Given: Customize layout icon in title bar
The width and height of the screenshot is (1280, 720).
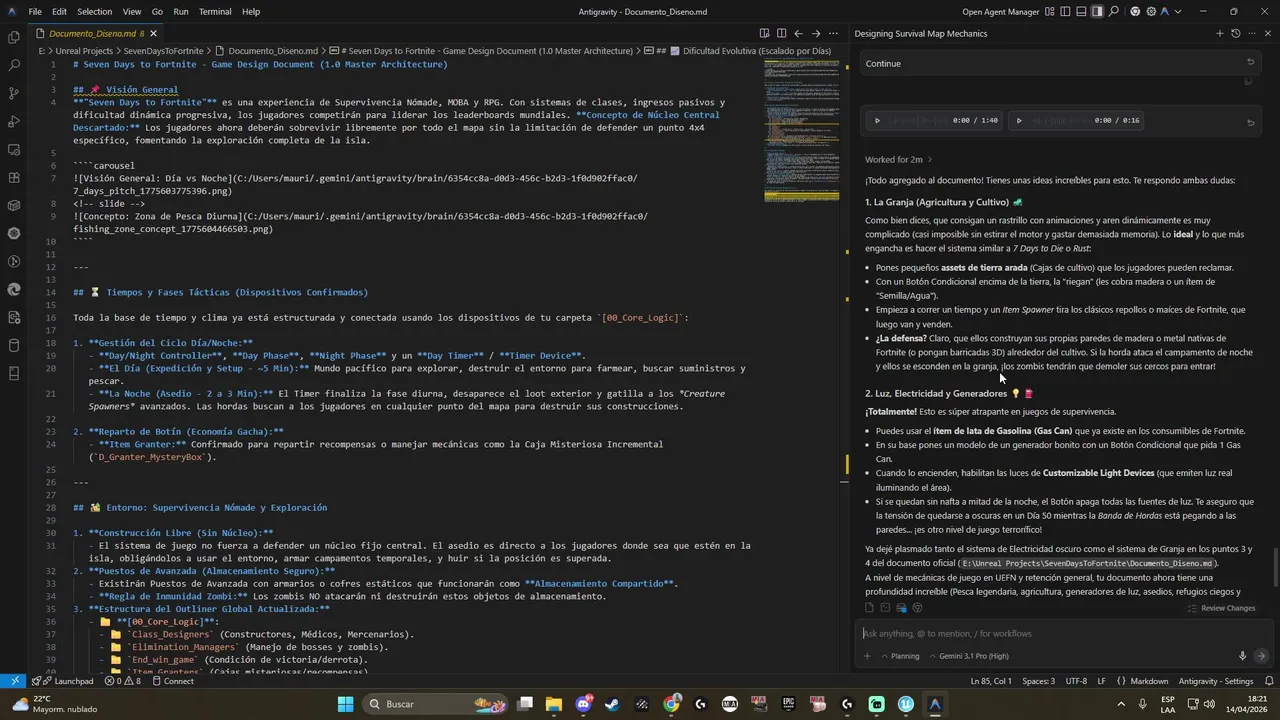Looking at the screenshot, I should (x=1051, y=12).
